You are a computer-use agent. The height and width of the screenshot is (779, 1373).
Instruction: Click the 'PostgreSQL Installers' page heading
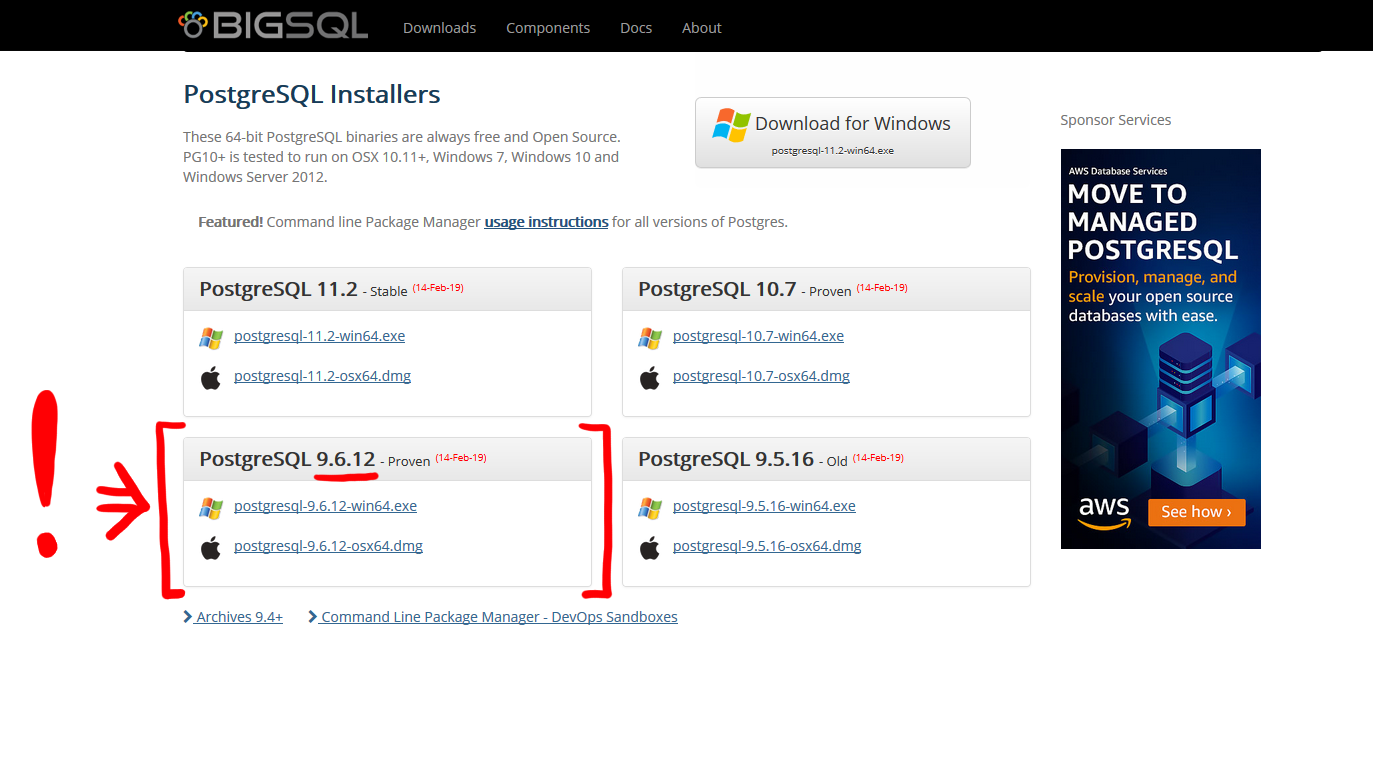[312, 95]
